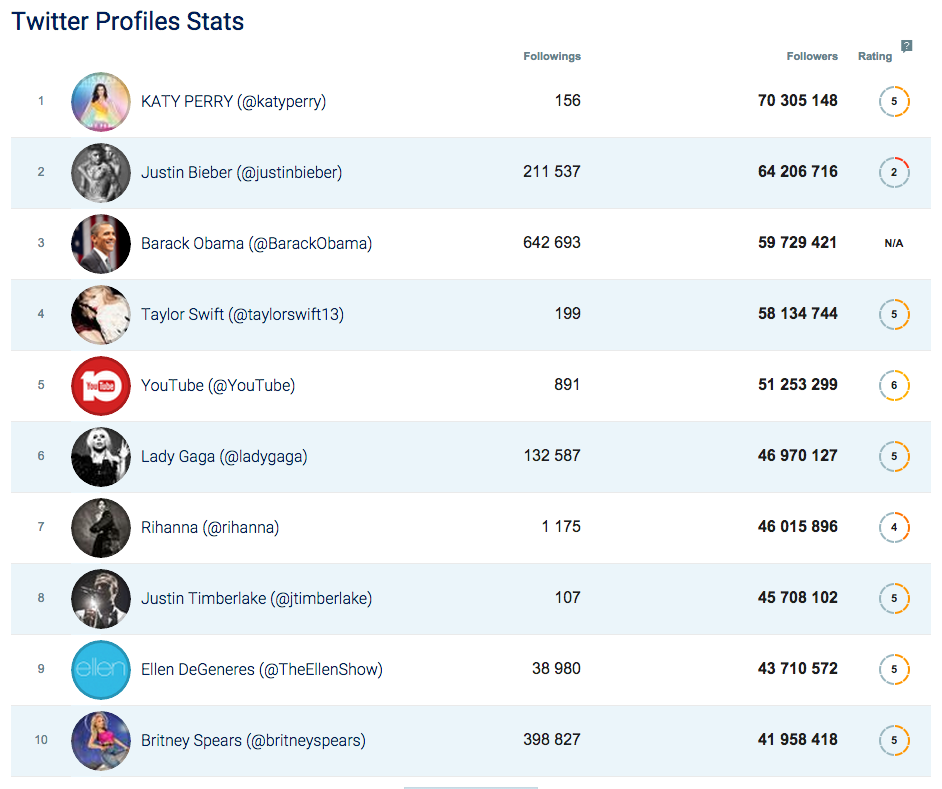Open Lady Gaga (@ladygaga) profile link

(x=224, y=456)
